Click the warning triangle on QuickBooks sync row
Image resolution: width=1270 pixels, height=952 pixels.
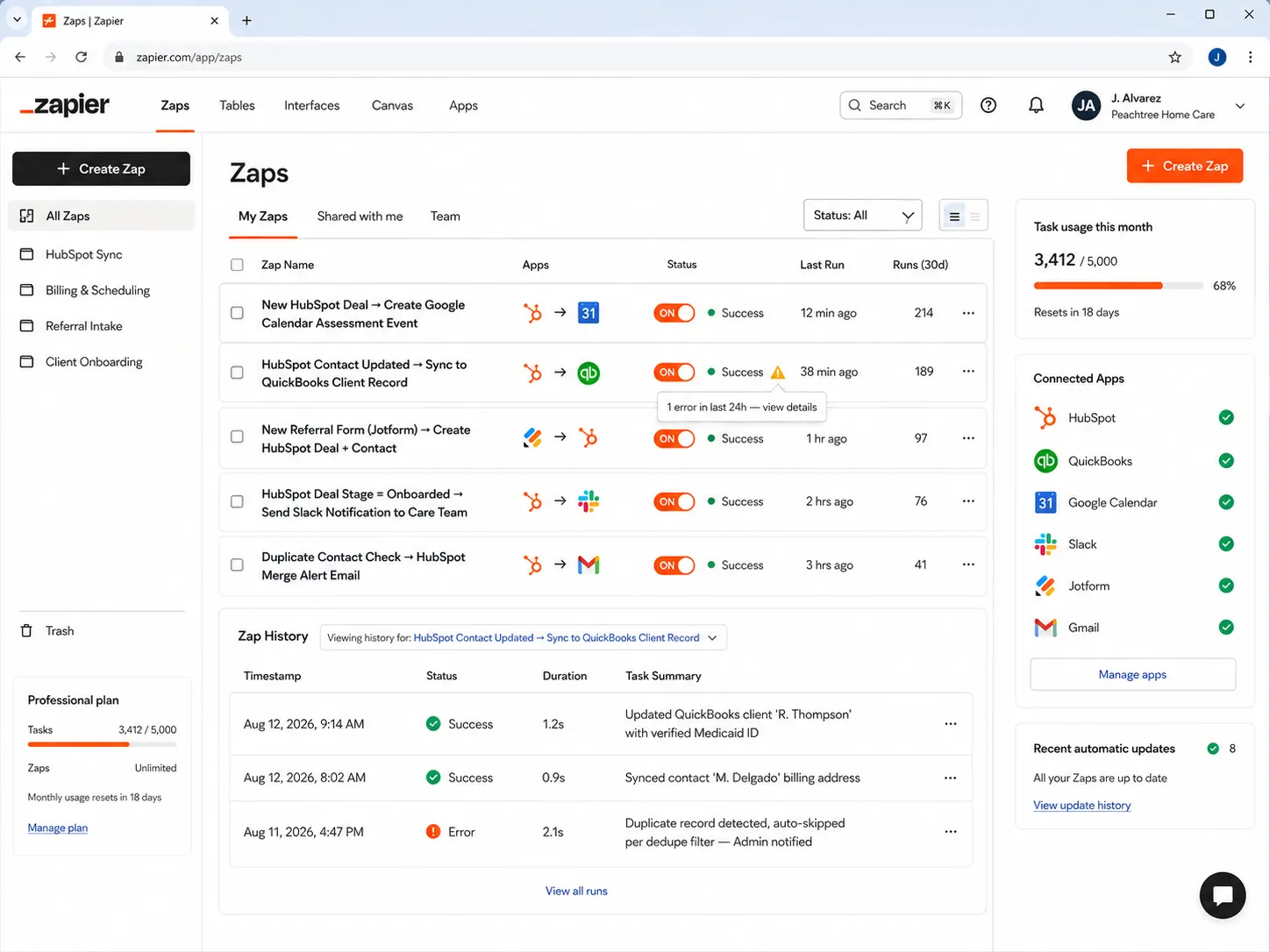778,373
